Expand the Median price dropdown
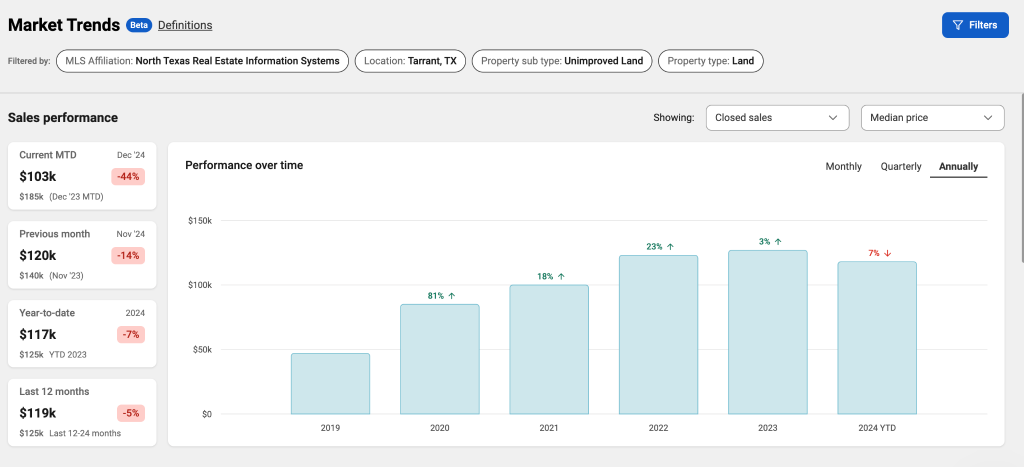The width and height of the screenshot is (1024, 467). click(x=933, y=118)
